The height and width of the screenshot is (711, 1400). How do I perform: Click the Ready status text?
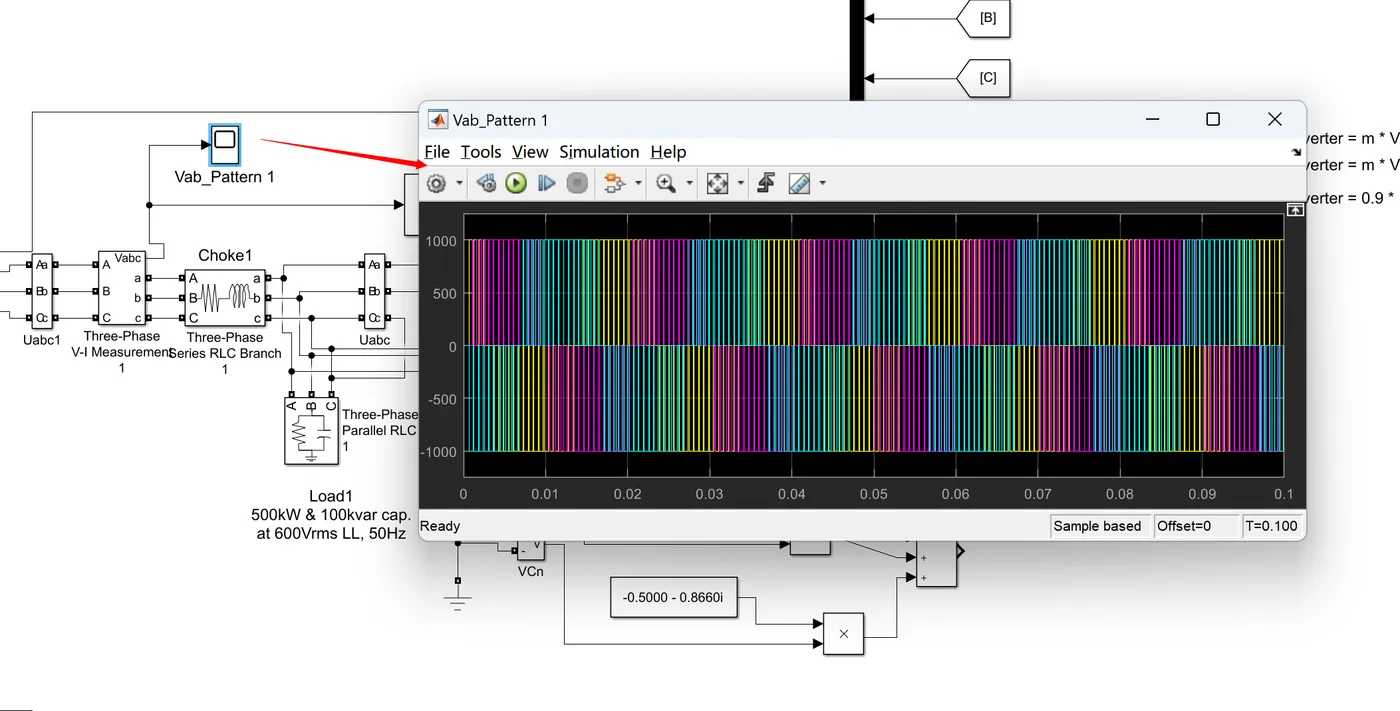[440, 526]
